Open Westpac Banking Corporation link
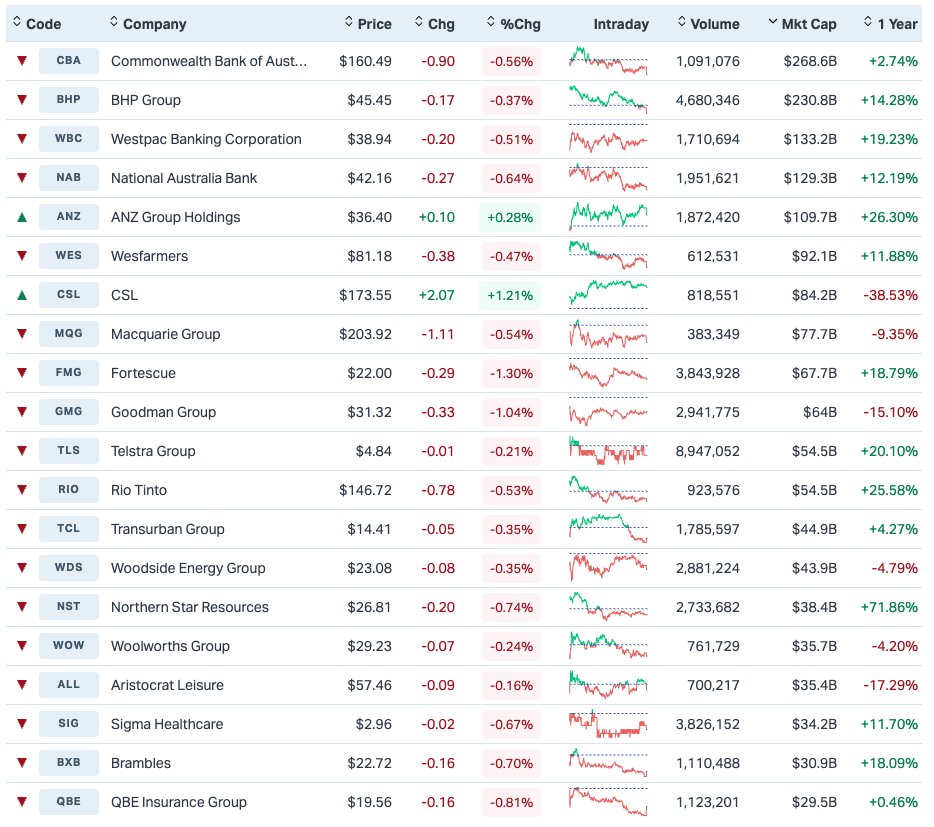 pyautogui.click(x=206, y=139)
